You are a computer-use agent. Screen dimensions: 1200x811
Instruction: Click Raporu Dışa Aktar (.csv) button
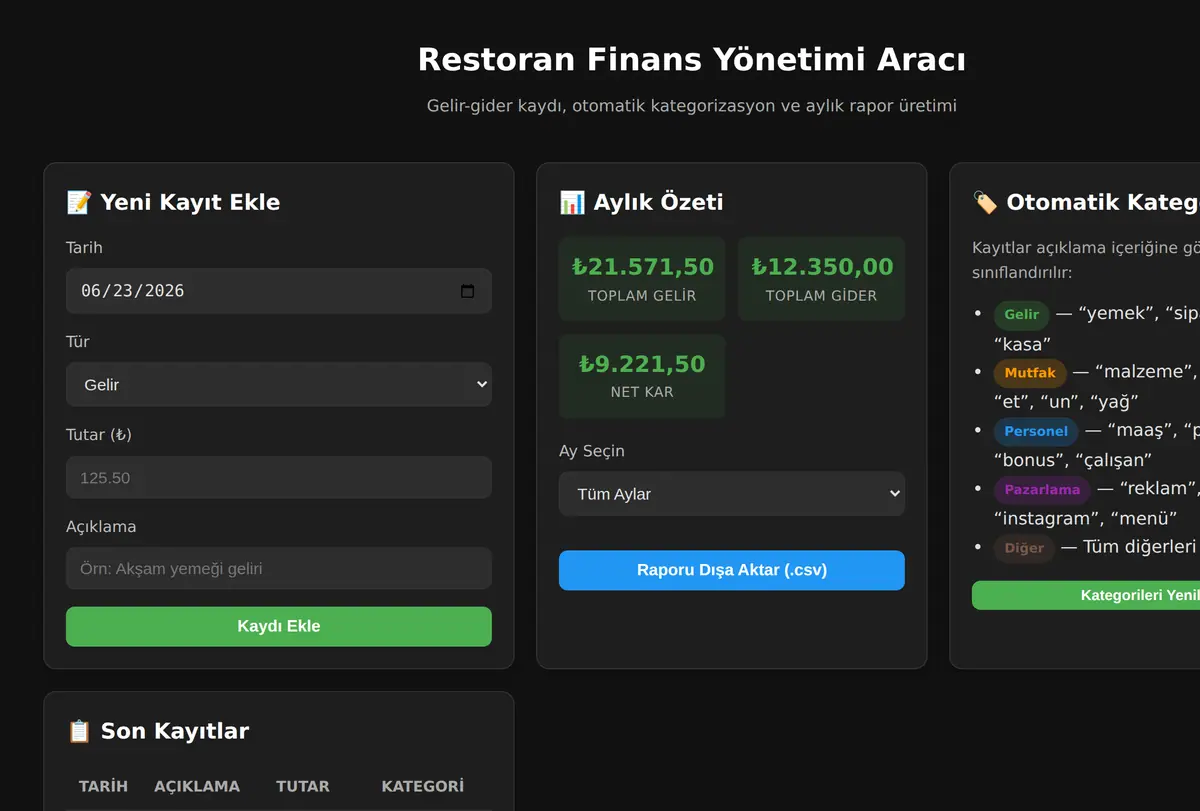732,570
